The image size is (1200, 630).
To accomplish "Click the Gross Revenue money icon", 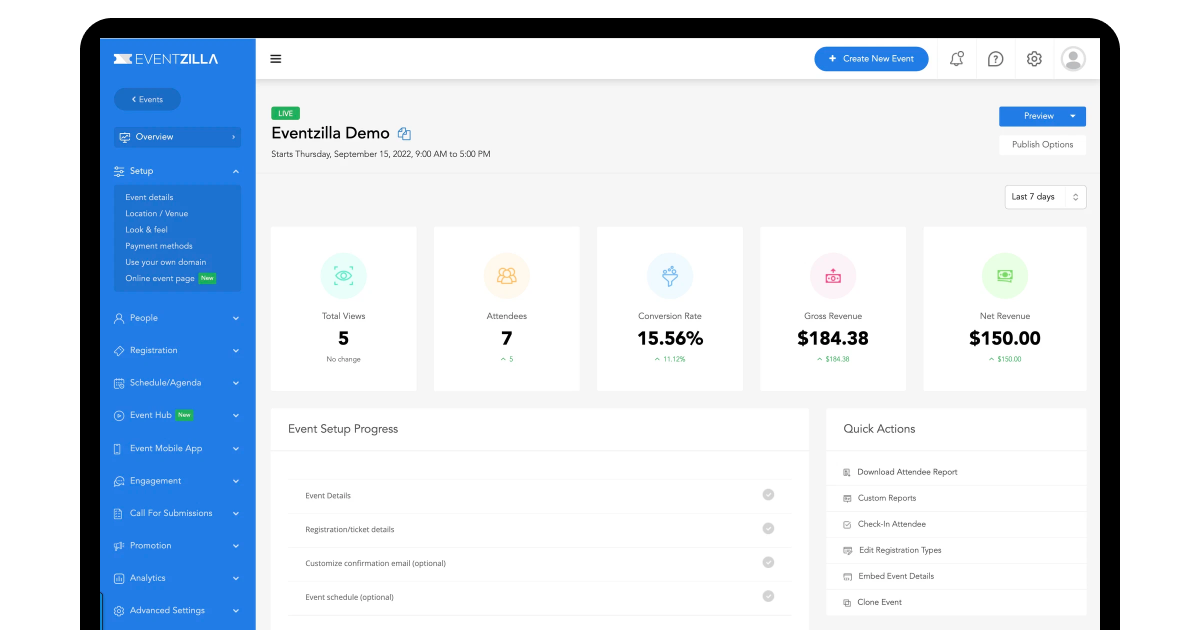I will (x=833, y=276).
